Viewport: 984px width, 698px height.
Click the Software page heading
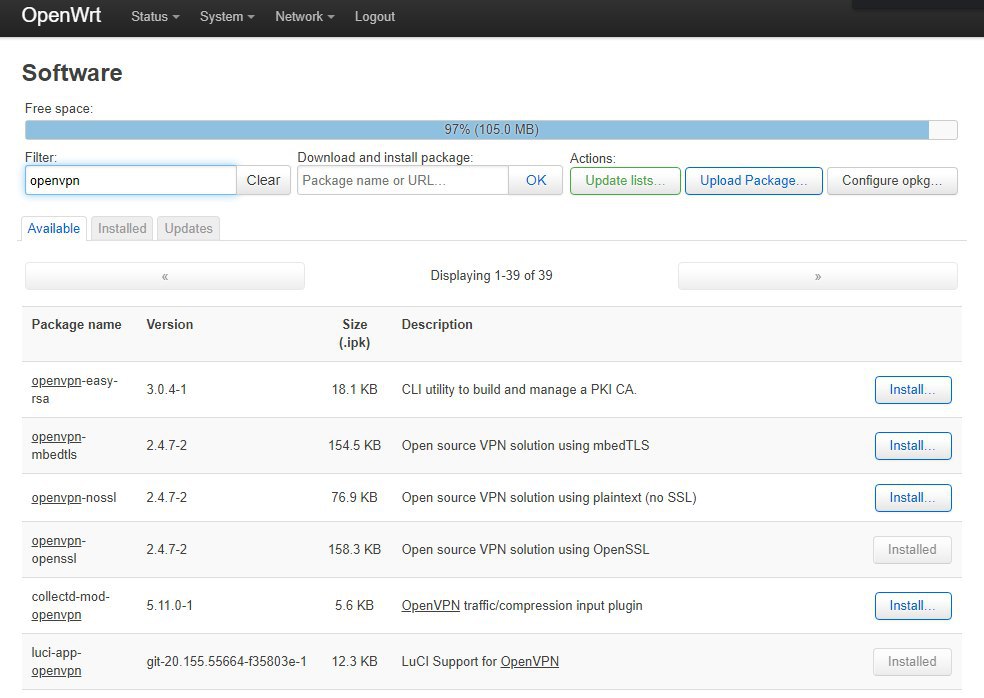pos(72,73)
